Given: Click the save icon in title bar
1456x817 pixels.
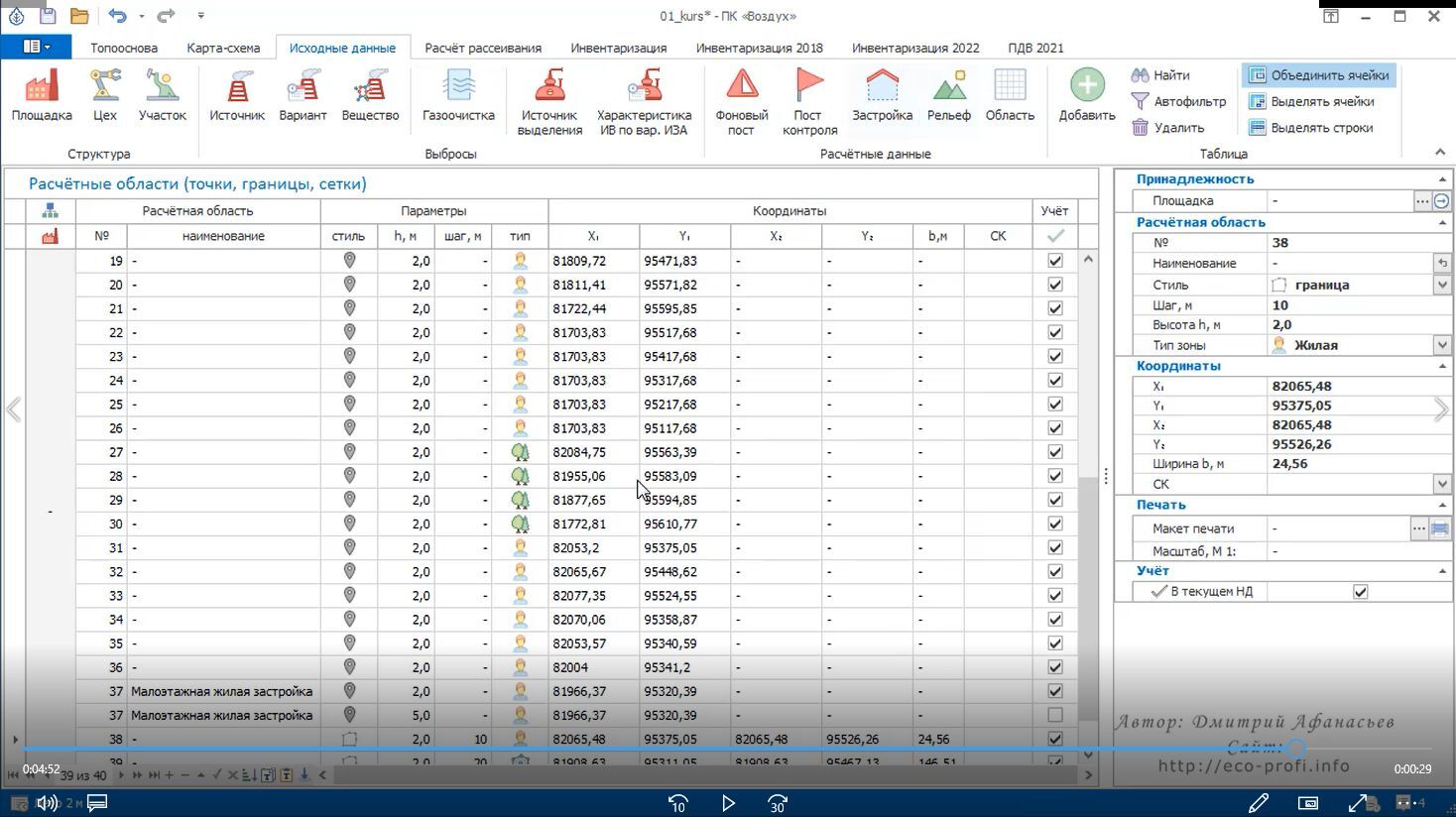Looking at the screenshot, I should coord(48,16).
